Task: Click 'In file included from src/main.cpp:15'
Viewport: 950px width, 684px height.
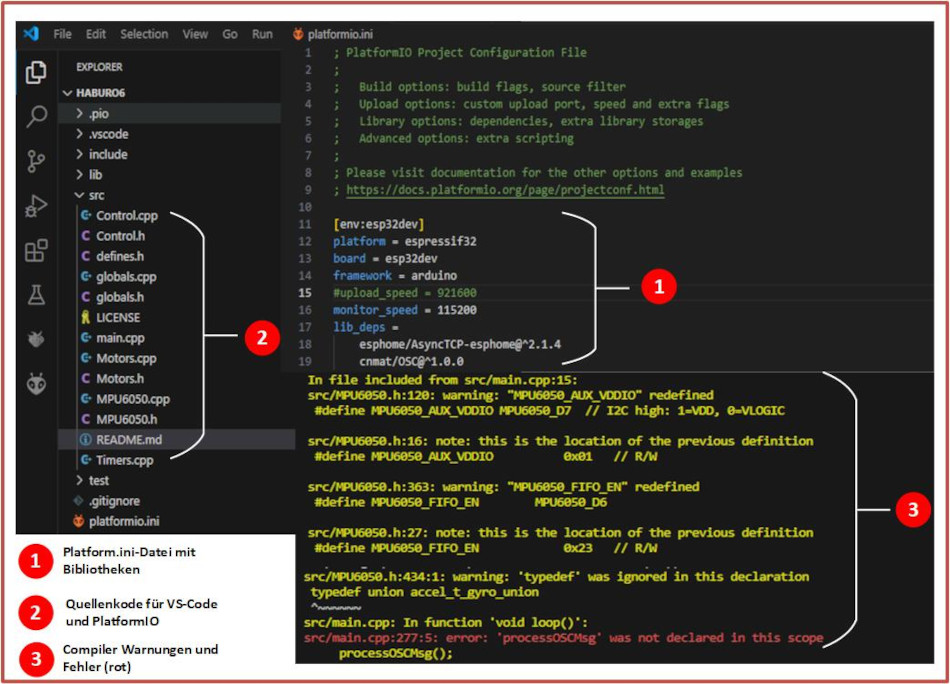Action: point(442,380)
